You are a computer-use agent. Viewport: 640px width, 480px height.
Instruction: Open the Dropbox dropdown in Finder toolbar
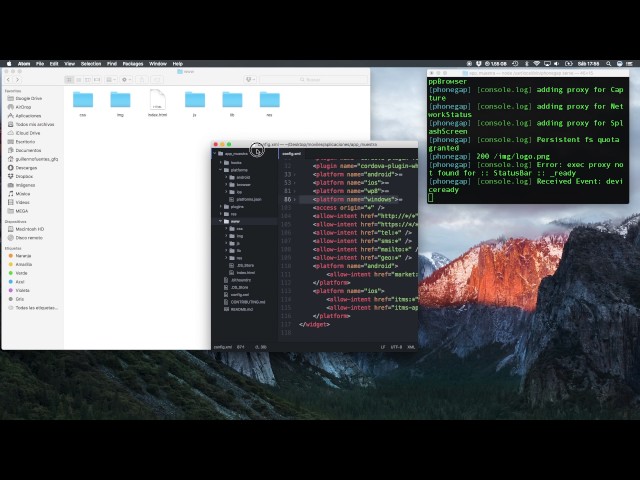(249, 80)
